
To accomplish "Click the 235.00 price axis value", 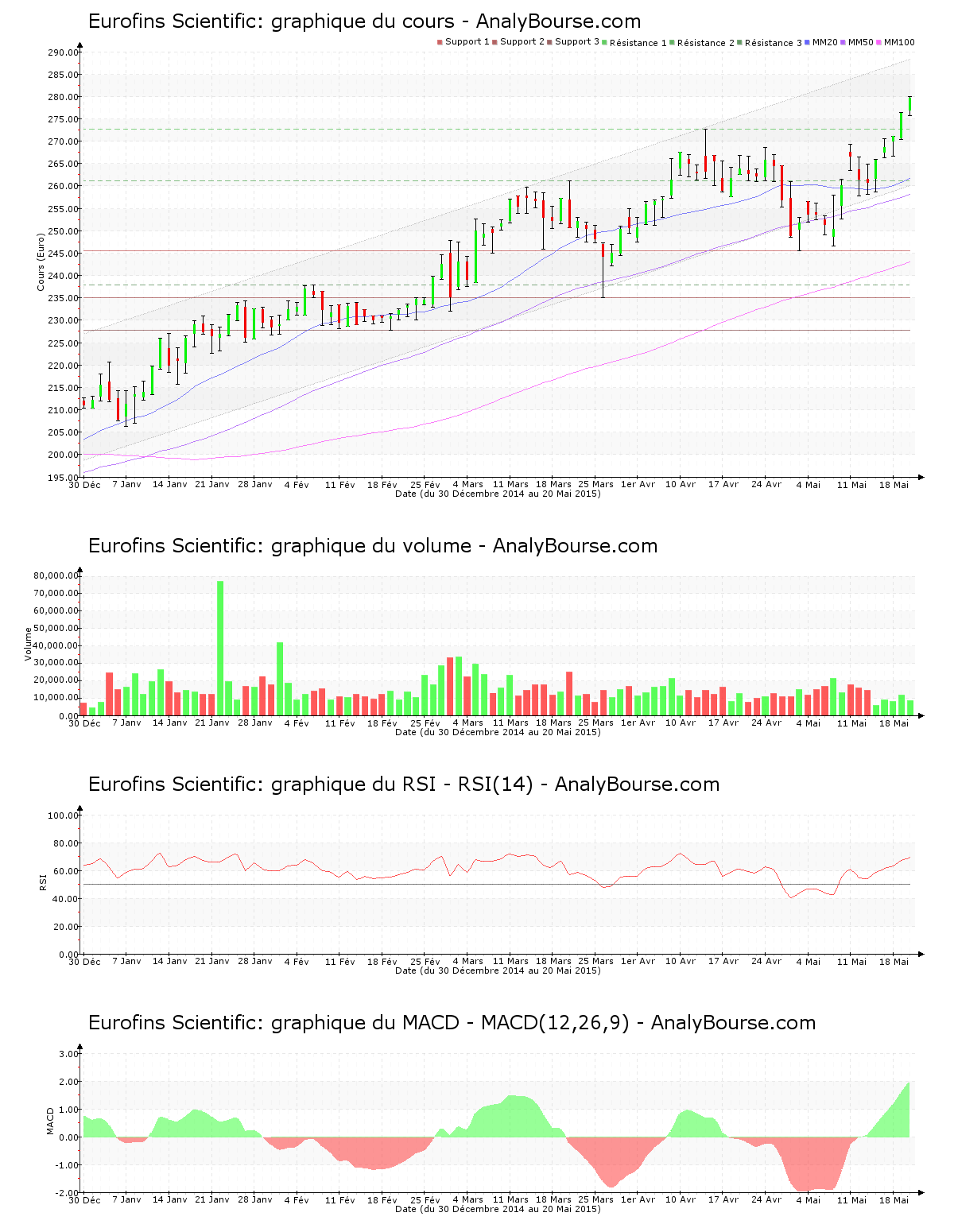I will pyautogui.click(x=63, y=298).
